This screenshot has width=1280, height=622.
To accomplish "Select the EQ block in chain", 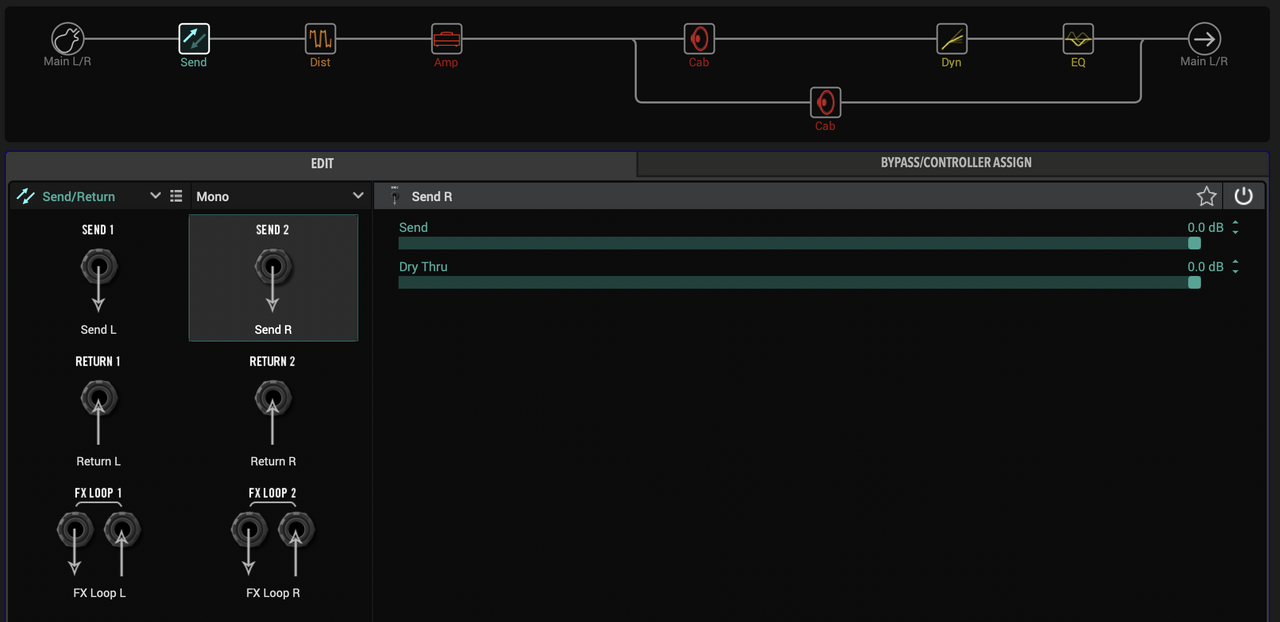I will (1077, 39).
